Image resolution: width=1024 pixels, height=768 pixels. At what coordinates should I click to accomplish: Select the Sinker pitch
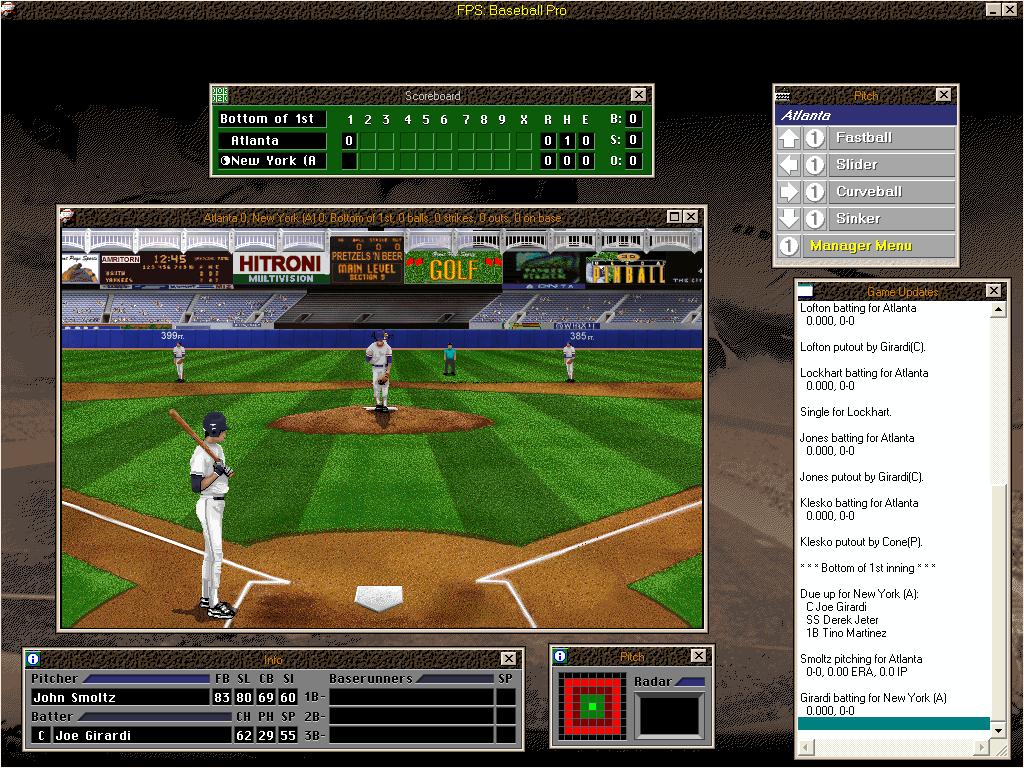891,218
